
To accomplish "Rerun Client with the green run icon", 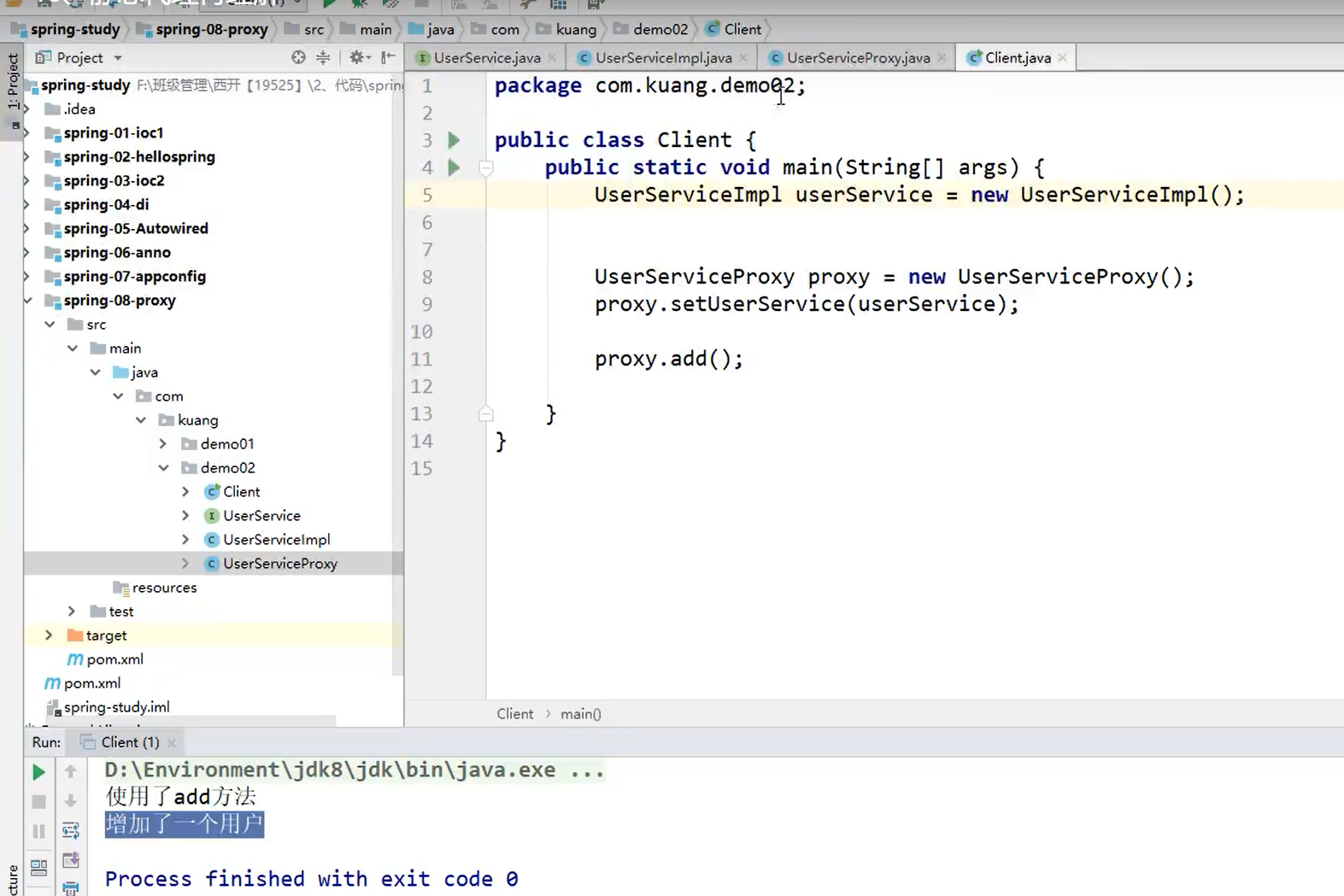I will point(38,772).
